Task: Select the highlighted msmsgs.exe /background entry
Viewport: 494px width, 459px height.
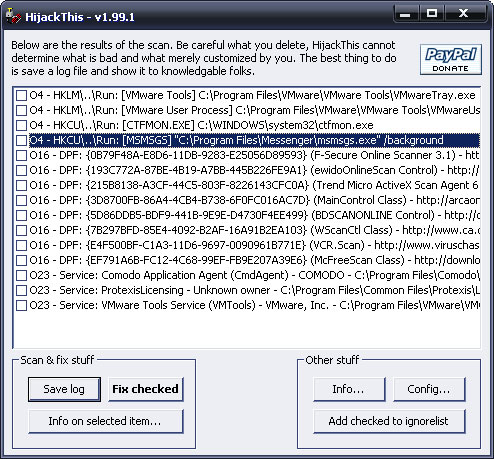Action: click(255, 140)
